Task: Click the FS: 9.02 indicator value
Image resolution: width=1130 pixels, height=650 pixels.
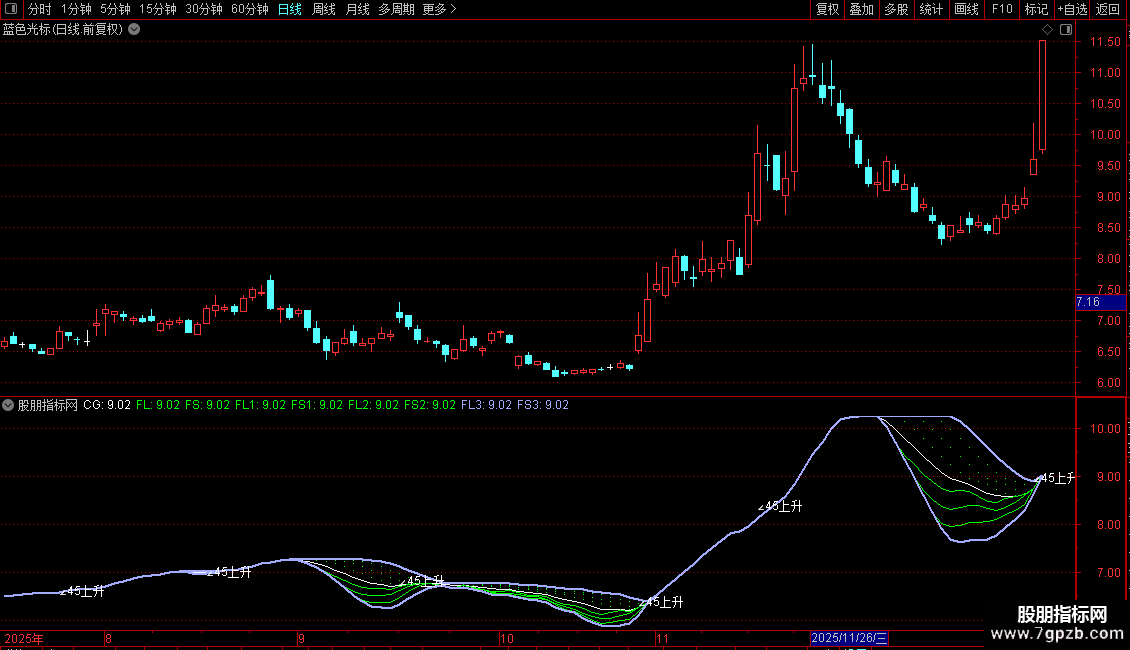Action: tap(208, 405)
